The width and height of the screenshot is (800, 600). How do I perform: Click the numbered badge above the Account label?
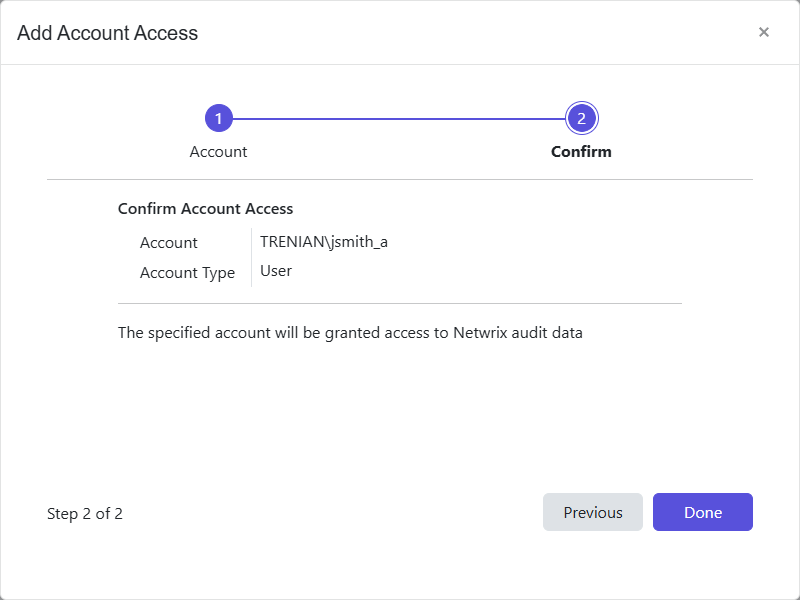tap(218, 117)
